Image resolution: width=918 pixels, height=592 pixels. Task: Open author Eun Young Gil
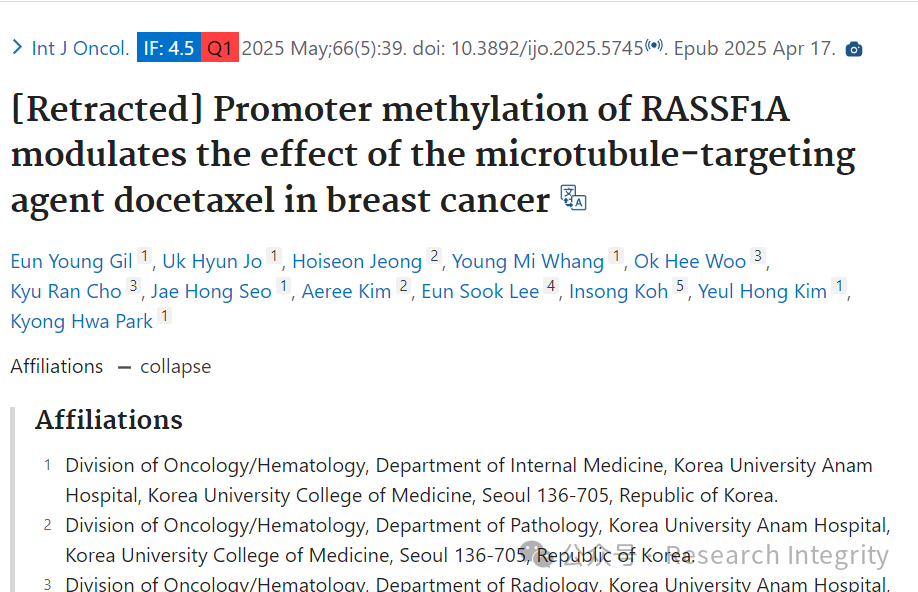click(x=71, y=261)
